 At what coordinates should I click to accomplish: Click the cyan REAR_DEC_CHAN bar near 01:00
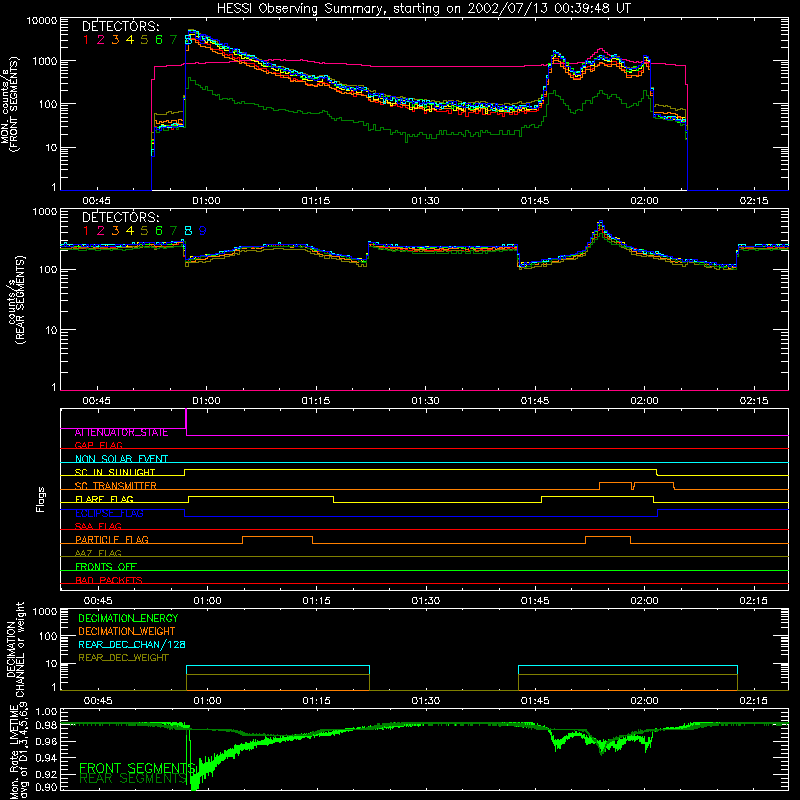click(278, 666)
